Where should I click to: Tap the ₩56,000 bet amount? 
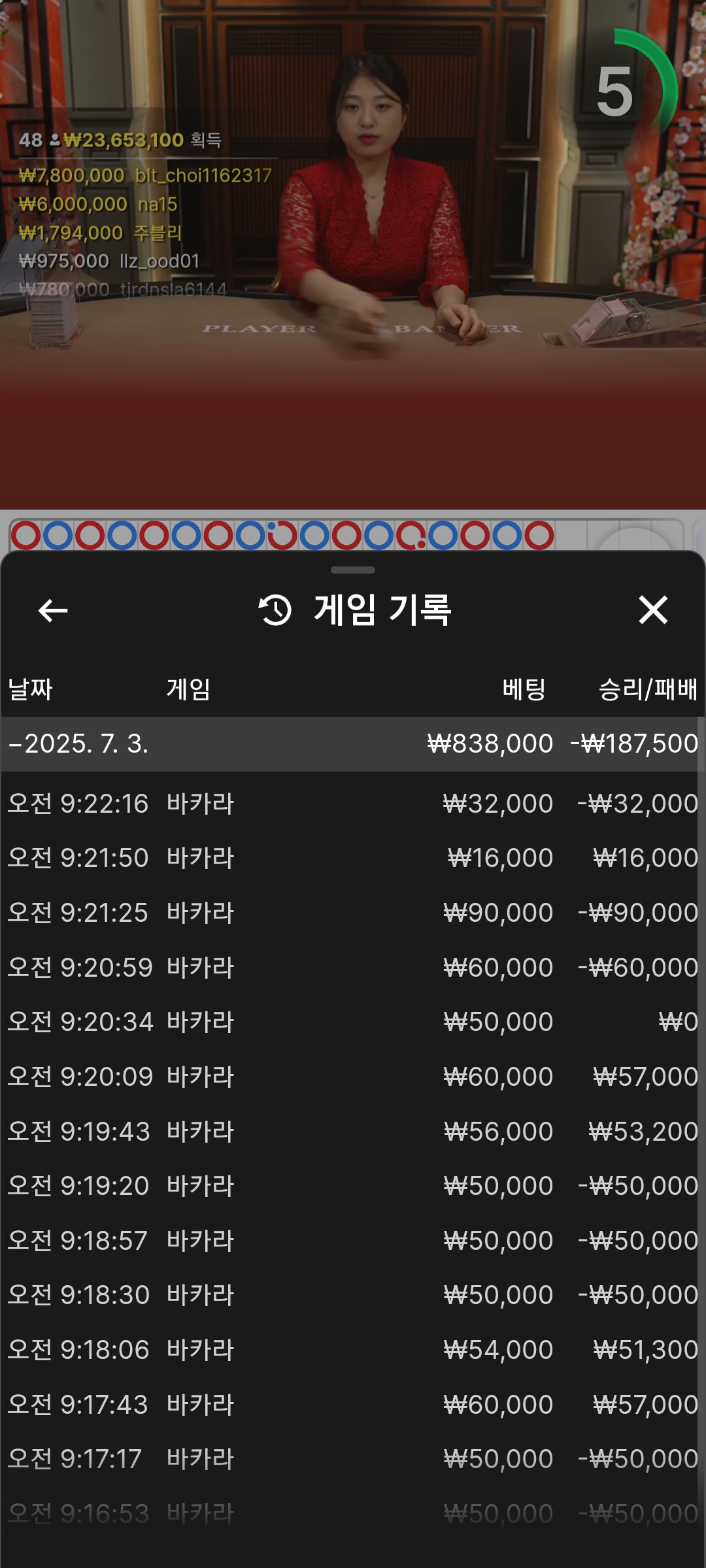point(498,1132)
